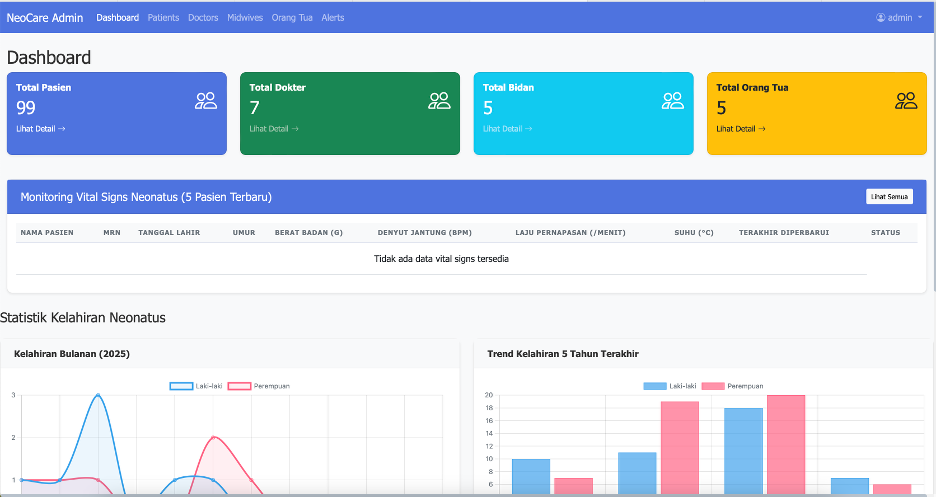Viewport: 936px width, 498px height.
Task: Open the admin account dropdown
Action: click(900, 18)
